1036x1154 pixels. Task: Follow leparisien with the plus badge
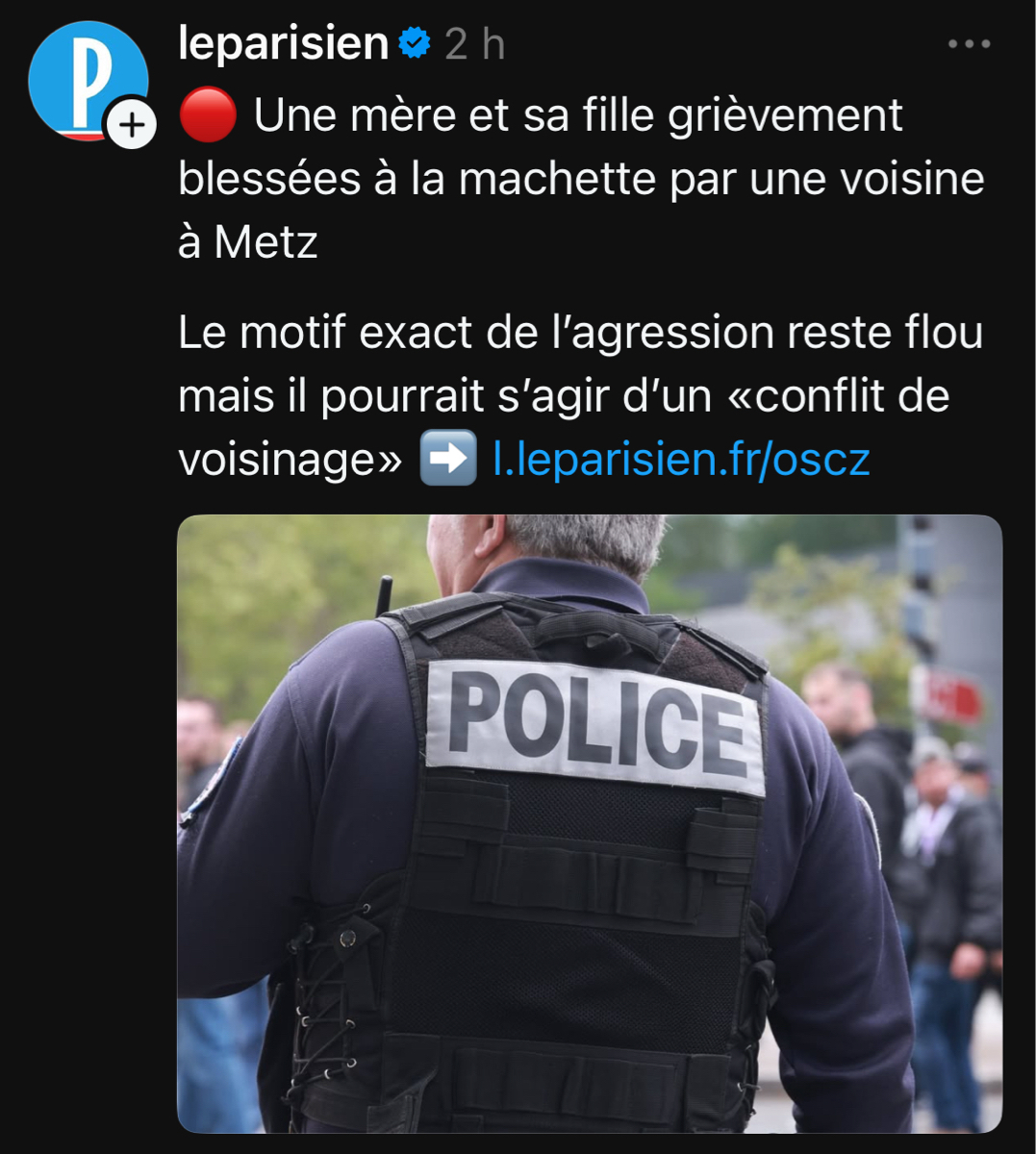(132, 124)
